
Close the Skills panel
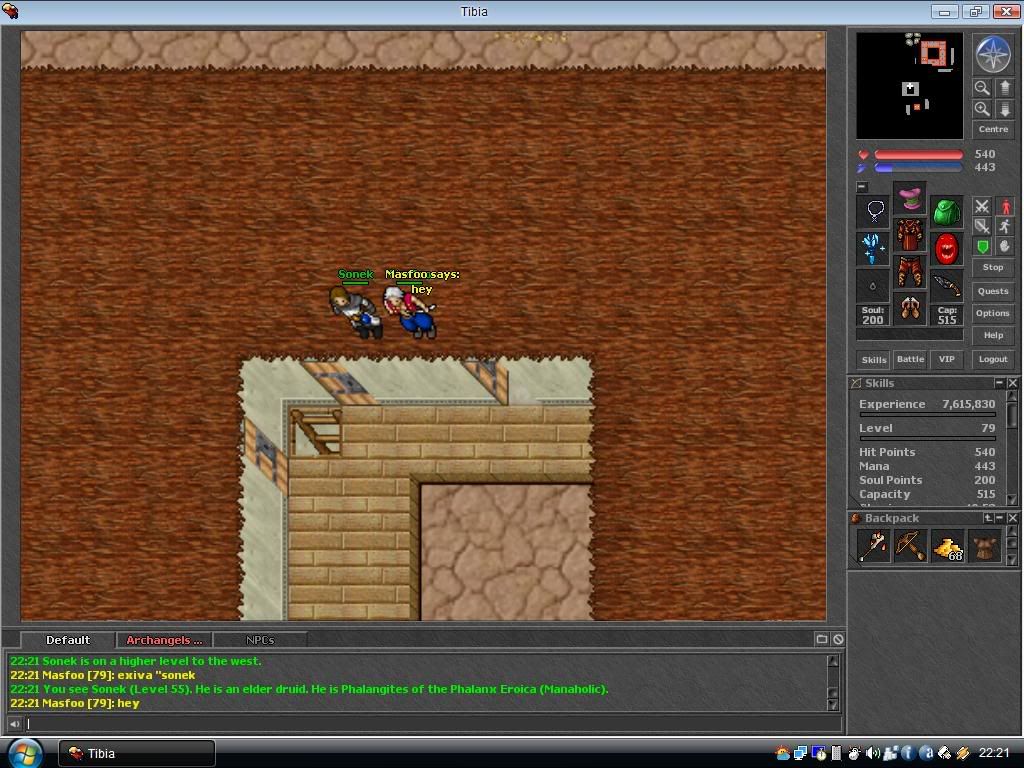pyautogui.click(x=1012, y=383)
